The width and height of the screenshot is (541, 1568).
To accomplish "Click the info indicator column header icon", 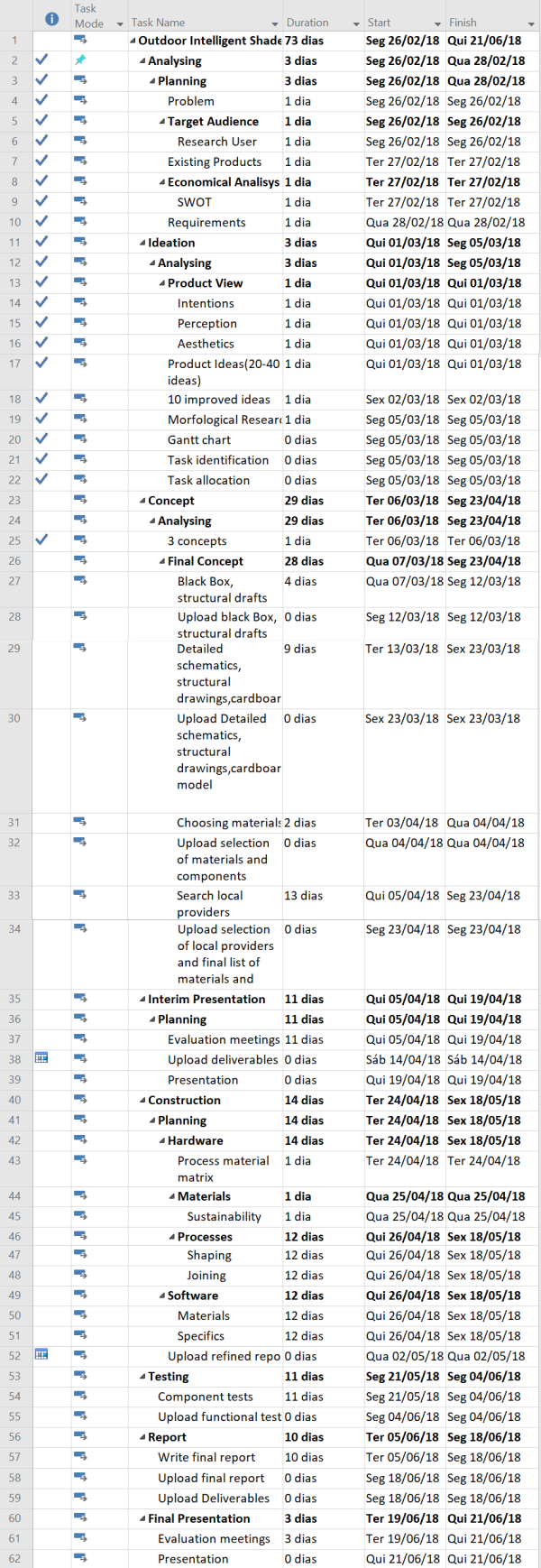I will (x=52, y=19).
